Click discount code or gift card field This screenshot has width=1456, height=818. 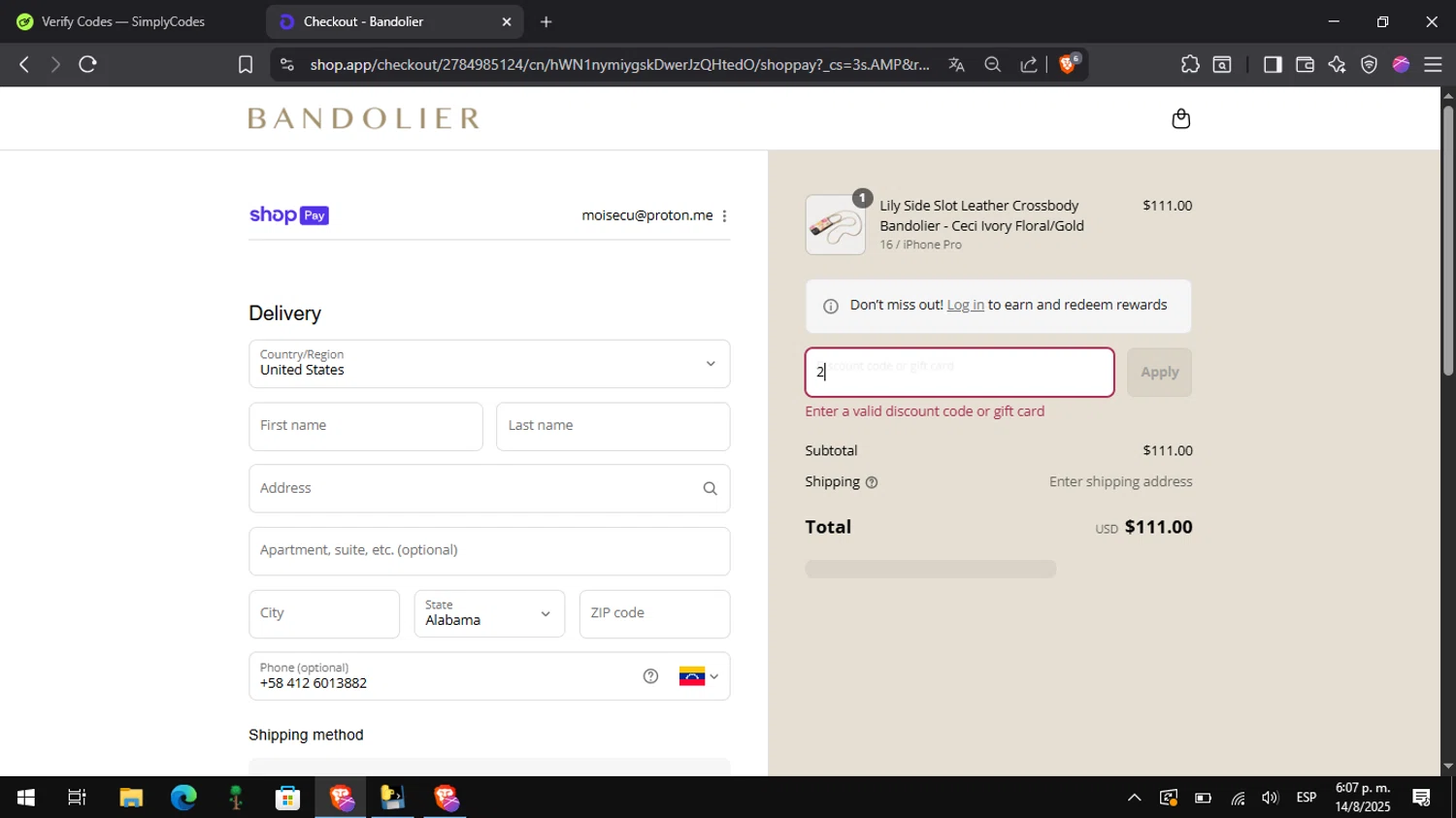coord(959,373)
